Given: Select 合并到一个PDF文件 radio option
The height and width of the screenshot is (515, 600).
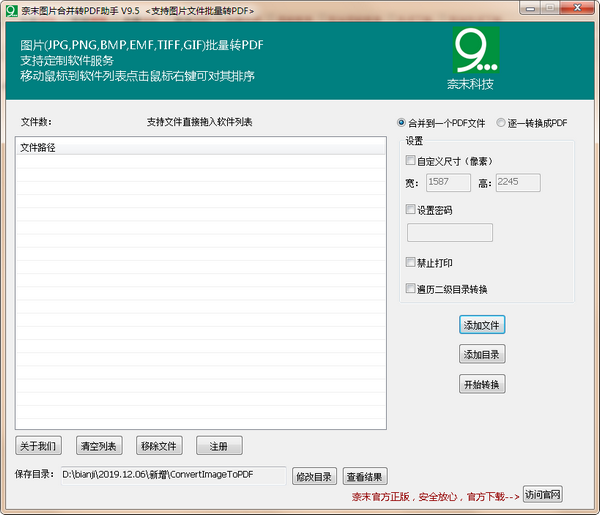Looking at the screenshot, I should (402, 123).
